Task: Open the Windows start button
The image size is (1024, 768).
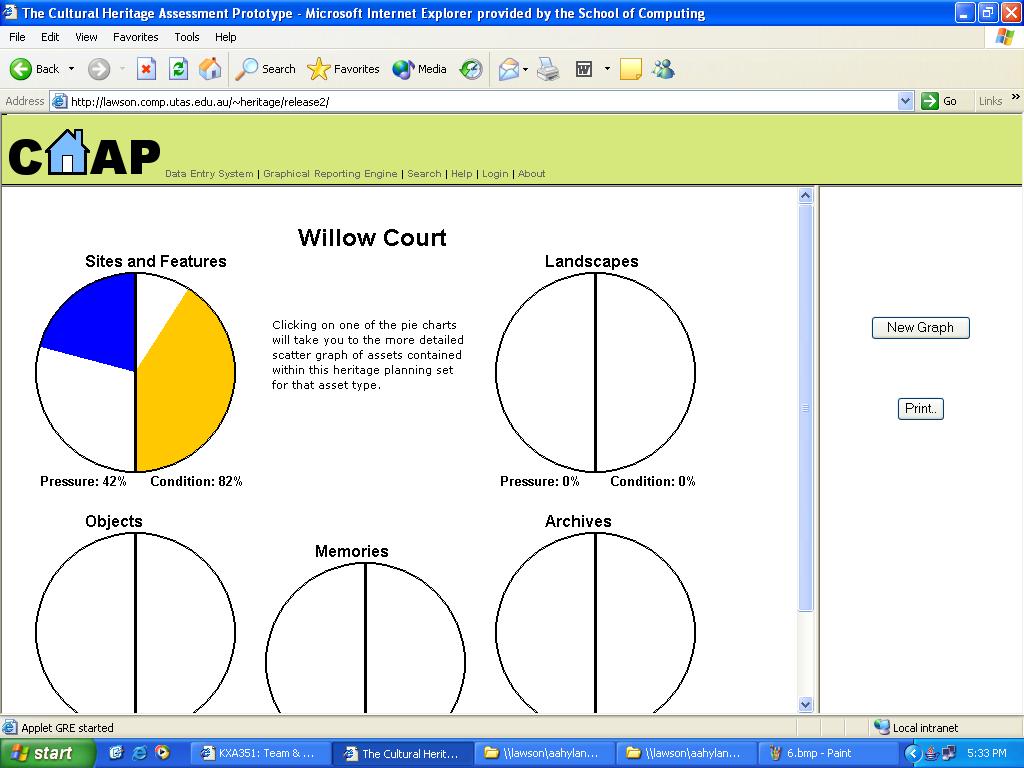Action: click(x=48, y=753)
